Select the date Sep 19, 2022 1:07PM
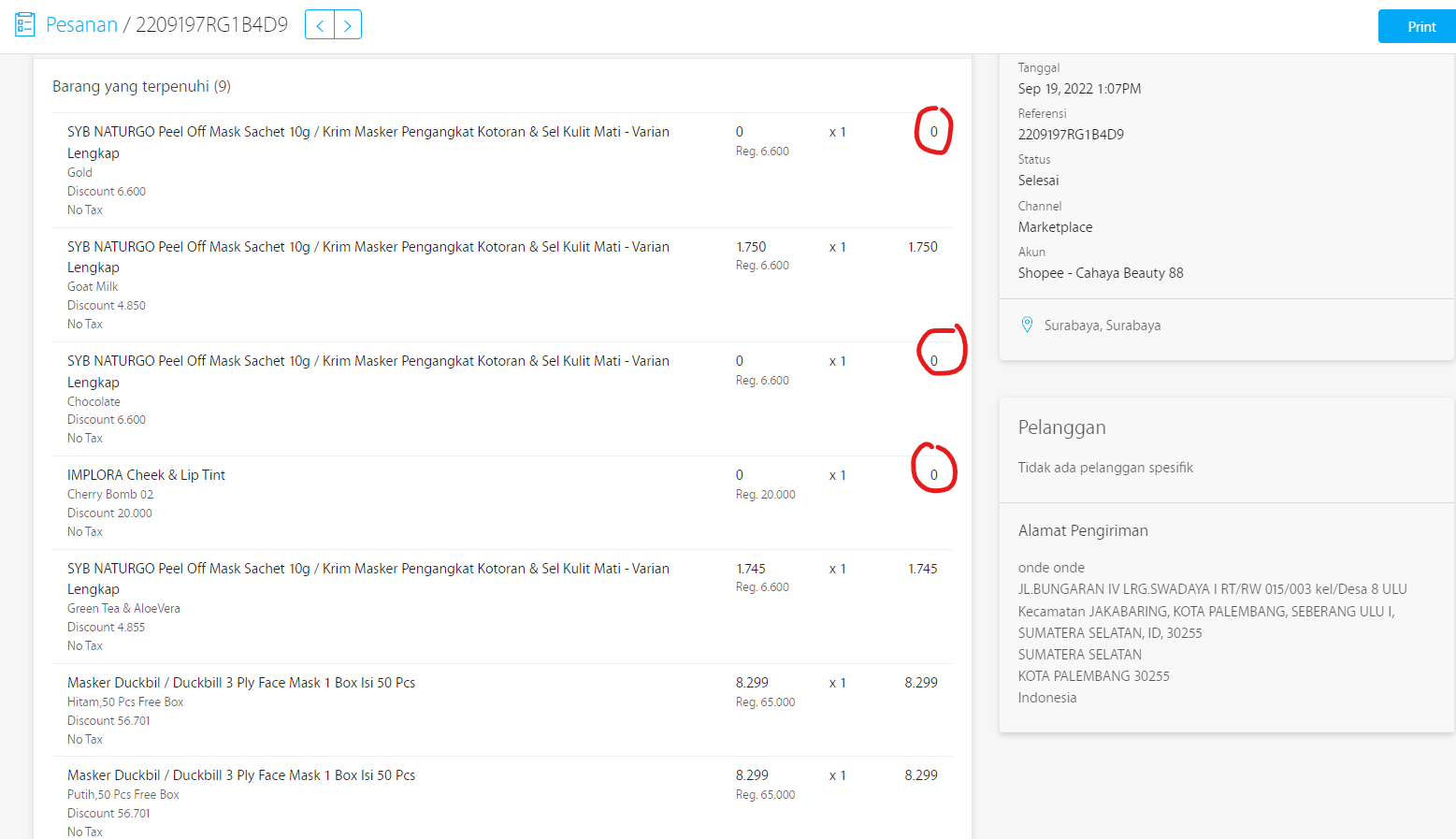 (1080, 89)
